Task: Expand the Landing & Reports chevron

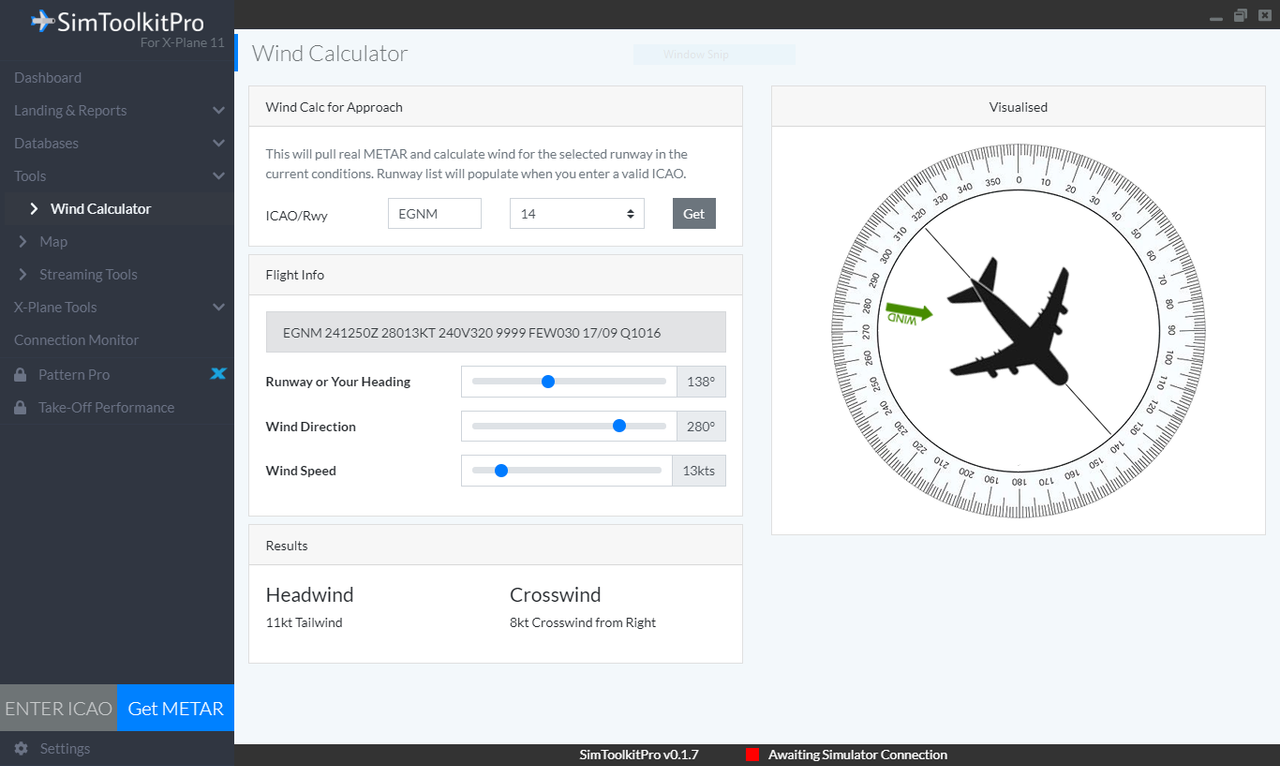Action: pos(219,111)
